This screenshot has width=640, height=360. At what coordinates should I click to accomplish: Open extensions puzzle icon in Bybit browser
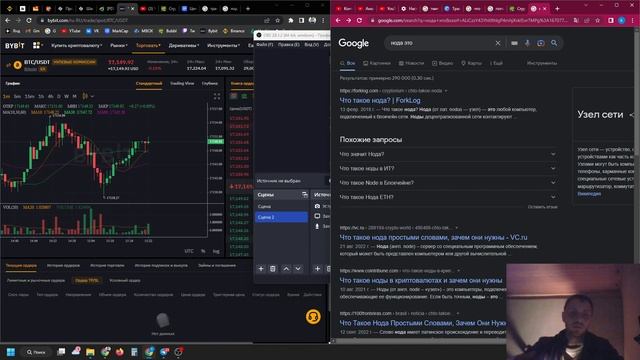[x=291, y=20]
